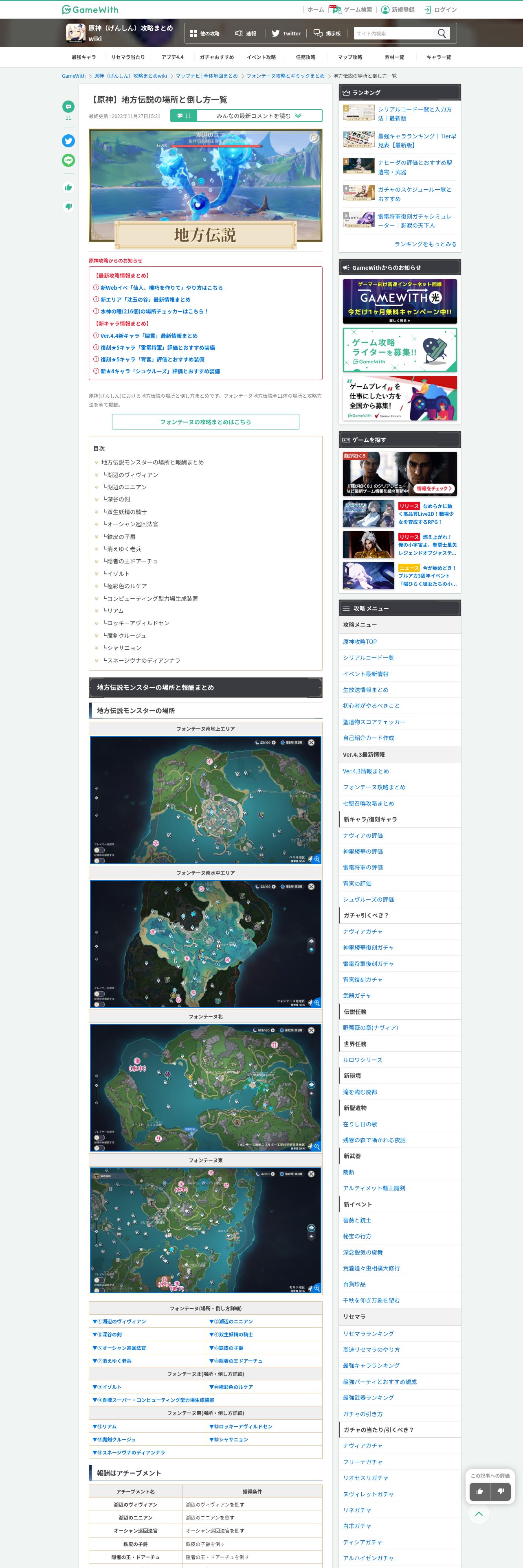Click the search magnifier button

(x=442, y=33)
